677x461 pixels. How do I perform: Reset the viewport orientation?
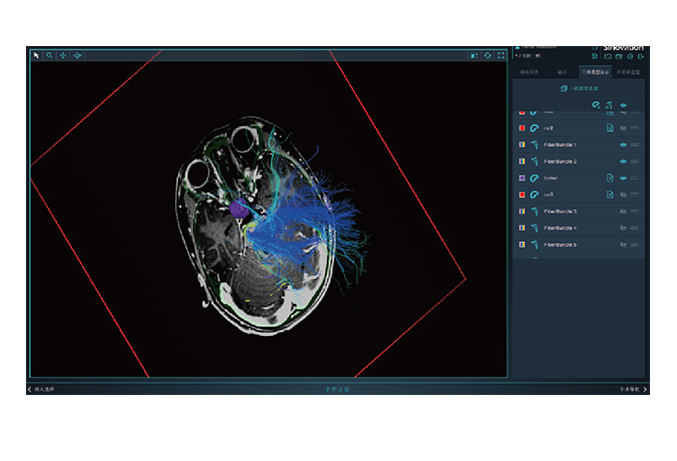coord(487,55)
